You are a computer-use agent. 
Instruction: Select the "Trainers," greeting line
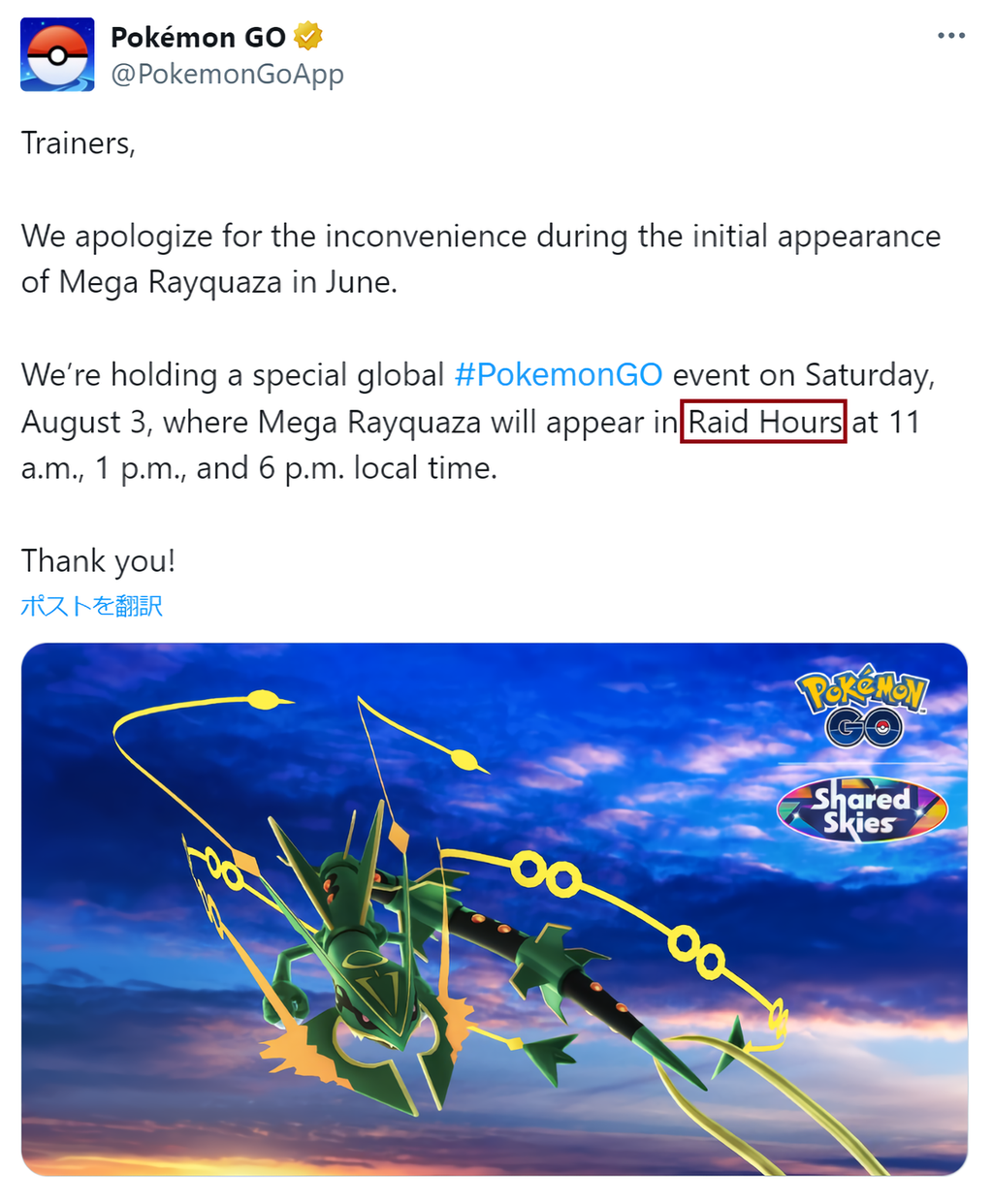pyautogui.click(x=79, y=143)
